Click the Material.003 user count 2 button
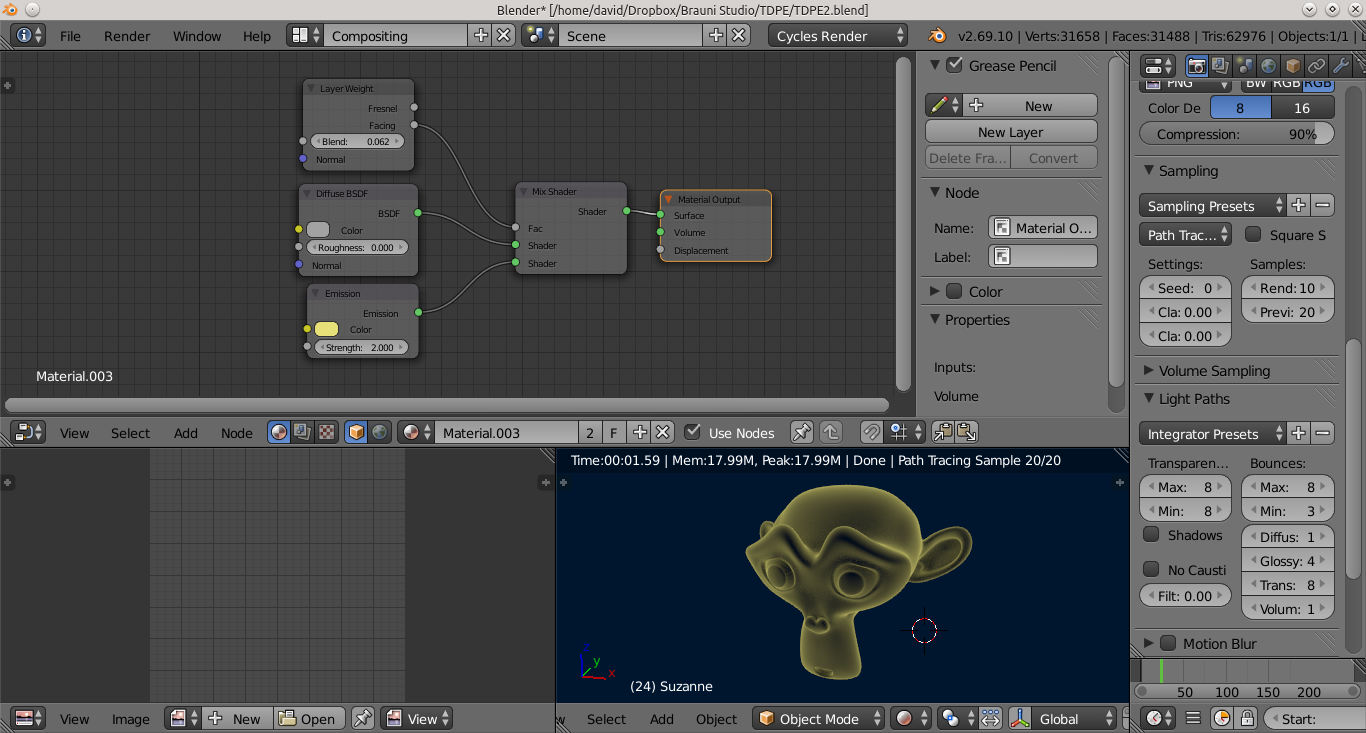 [x=590, y=432]
